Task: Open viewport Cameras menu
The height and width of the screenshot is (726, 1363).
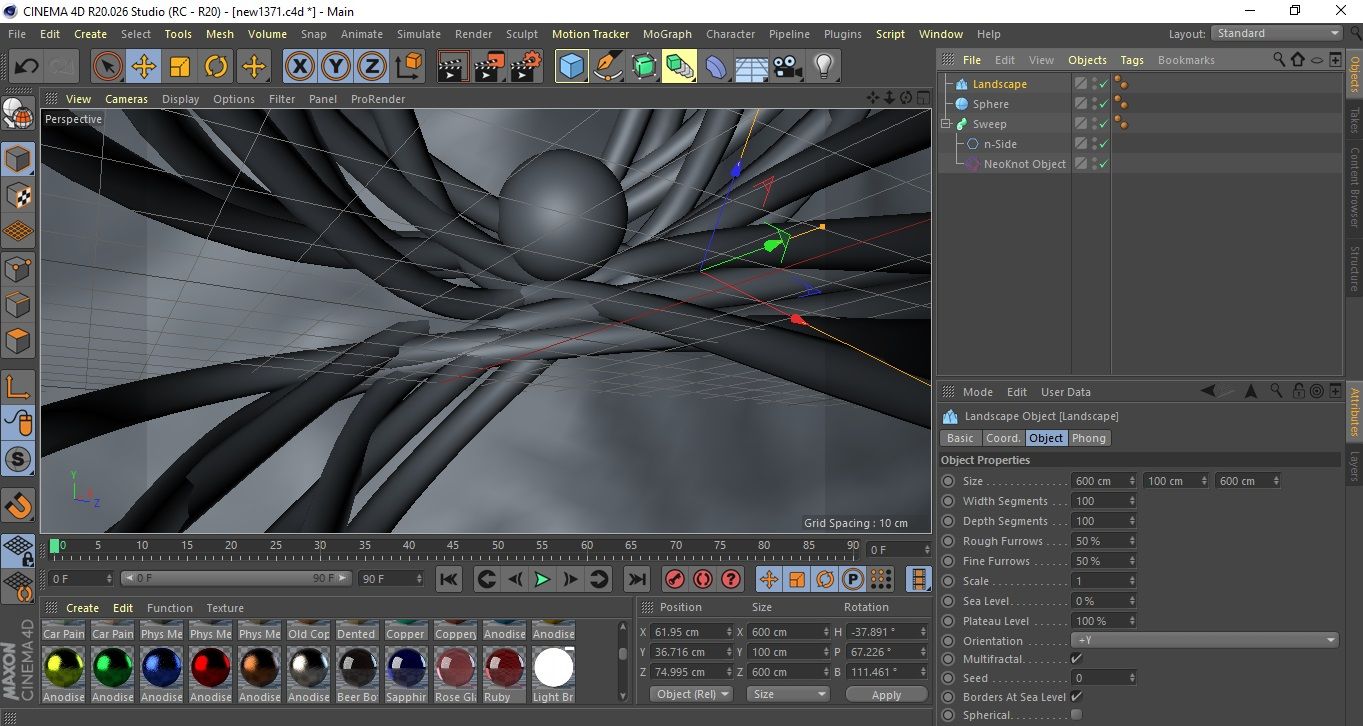Action: pos(127,99)
